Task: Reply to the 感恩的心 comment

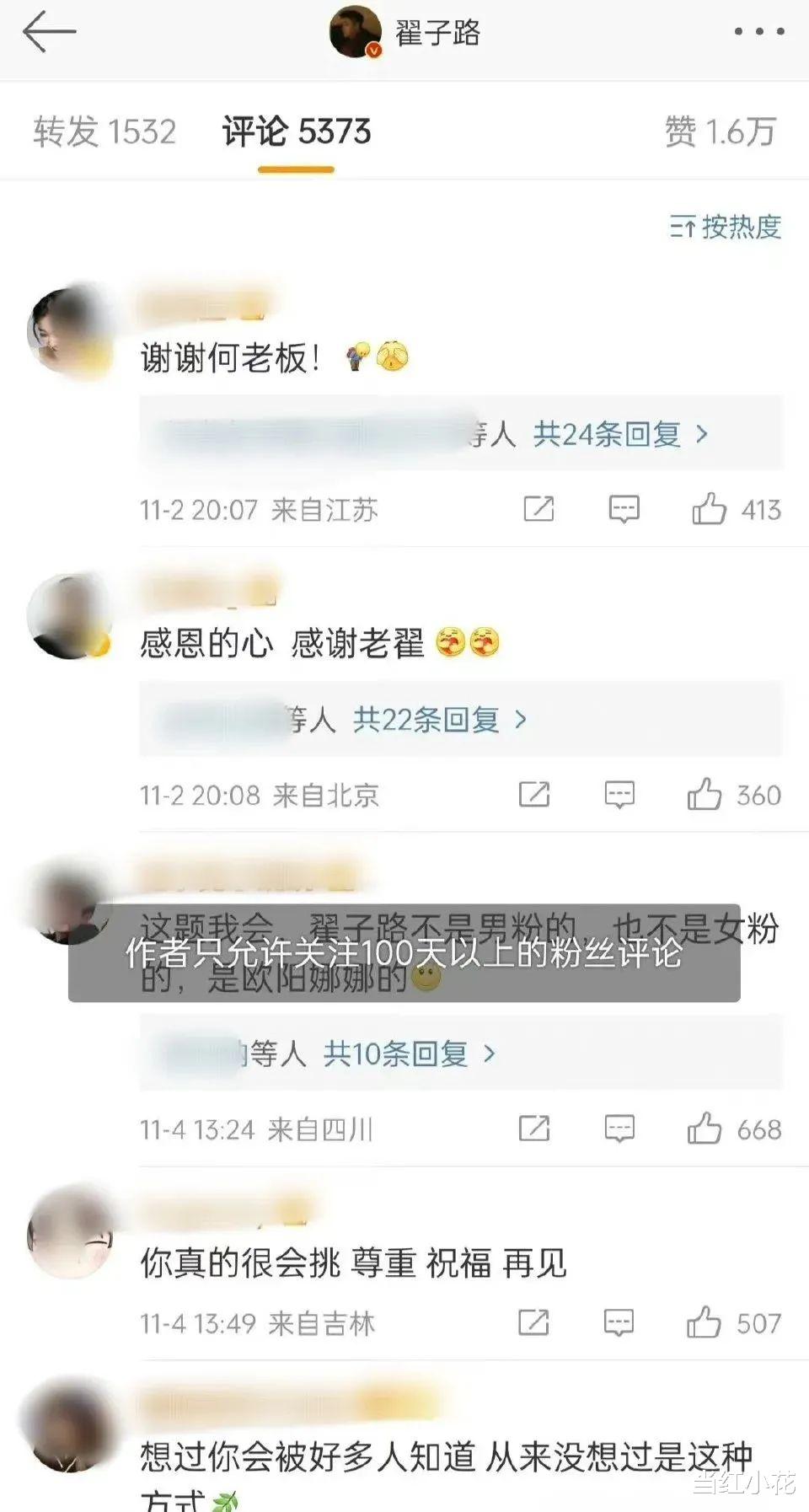Action: click(619, 795)
